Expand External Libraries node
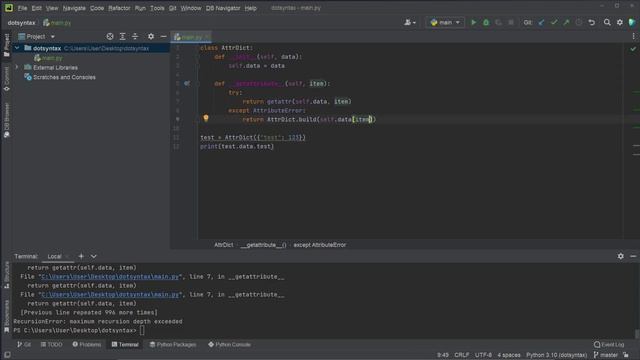This screenshot has width=640, height=360. click(x=17, y=67)
